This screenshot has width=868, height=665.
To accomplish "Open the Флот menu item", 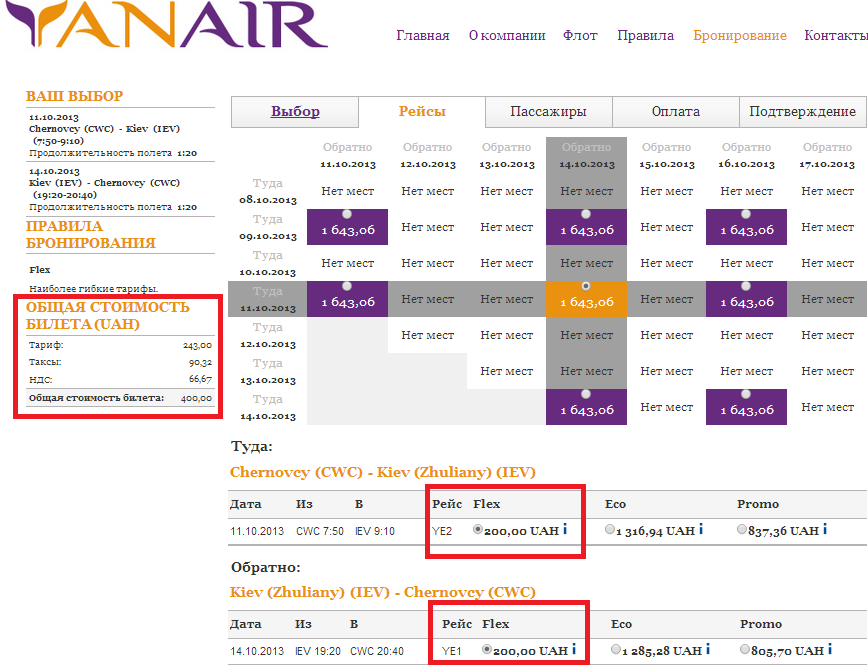I will tap(580, 35).
